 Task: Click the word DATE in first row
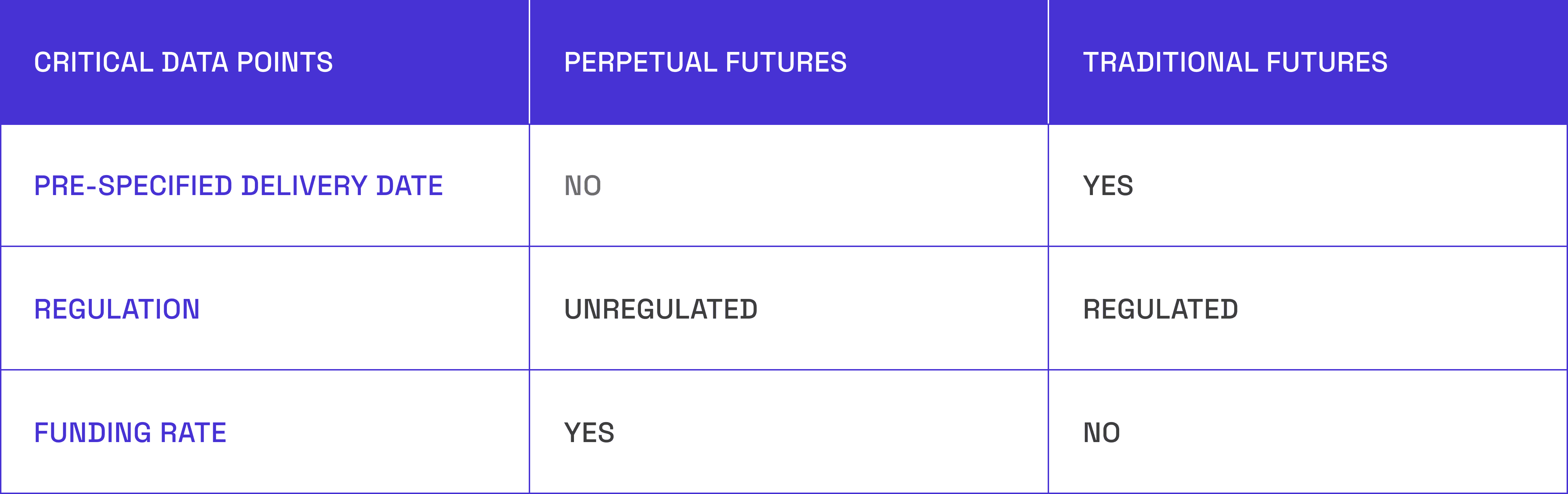[x=410, y=186]
